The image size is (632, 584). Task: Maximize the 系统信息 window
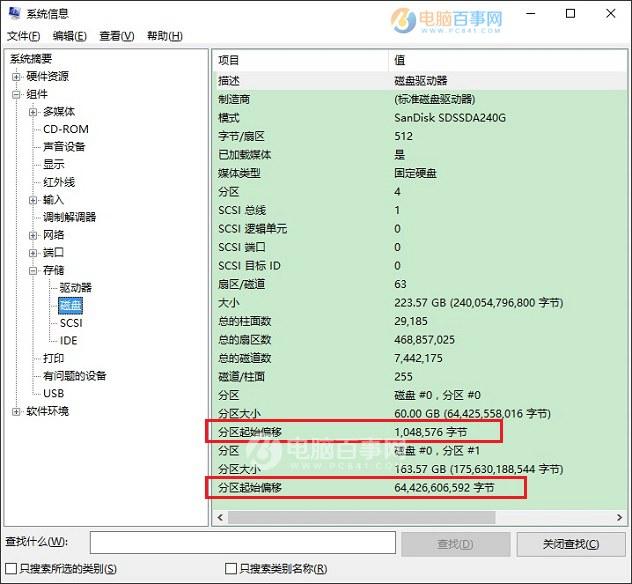pyautogui.click(x=571, y=14)
